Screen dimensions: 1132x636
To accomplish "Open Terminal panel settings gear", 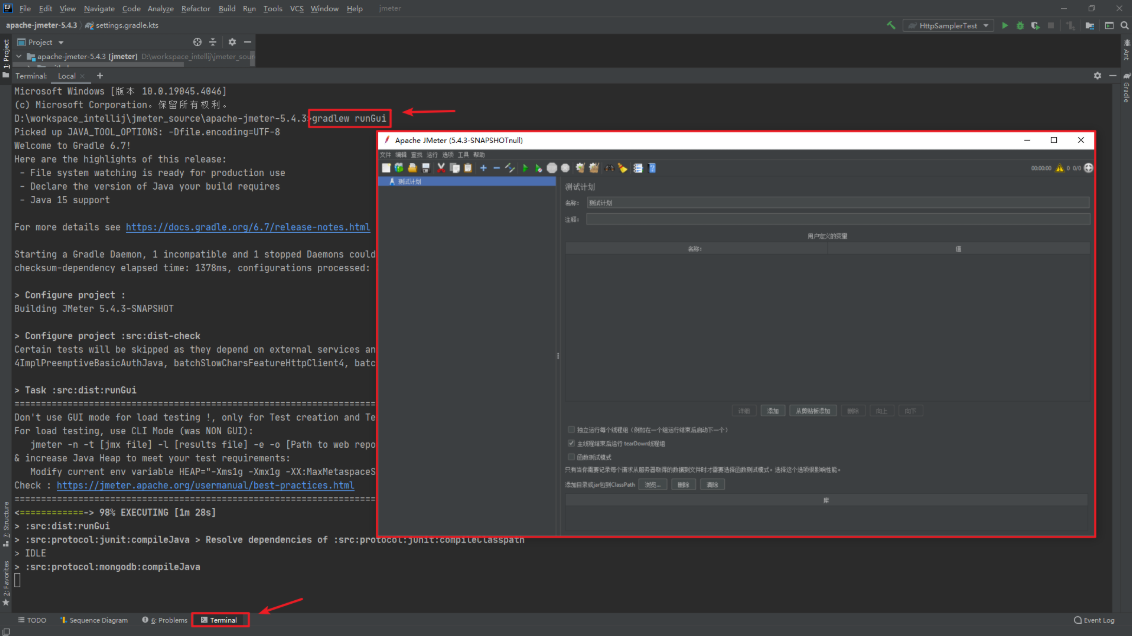I will coord(1097,76).
